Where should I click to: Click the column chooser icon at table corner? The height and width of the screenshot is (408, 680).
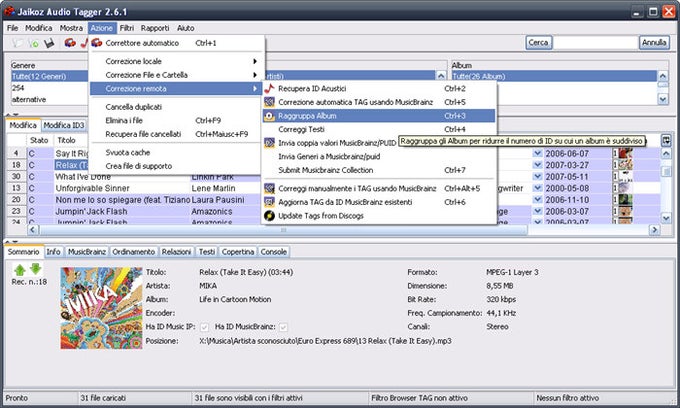click(x=666, y=140)
